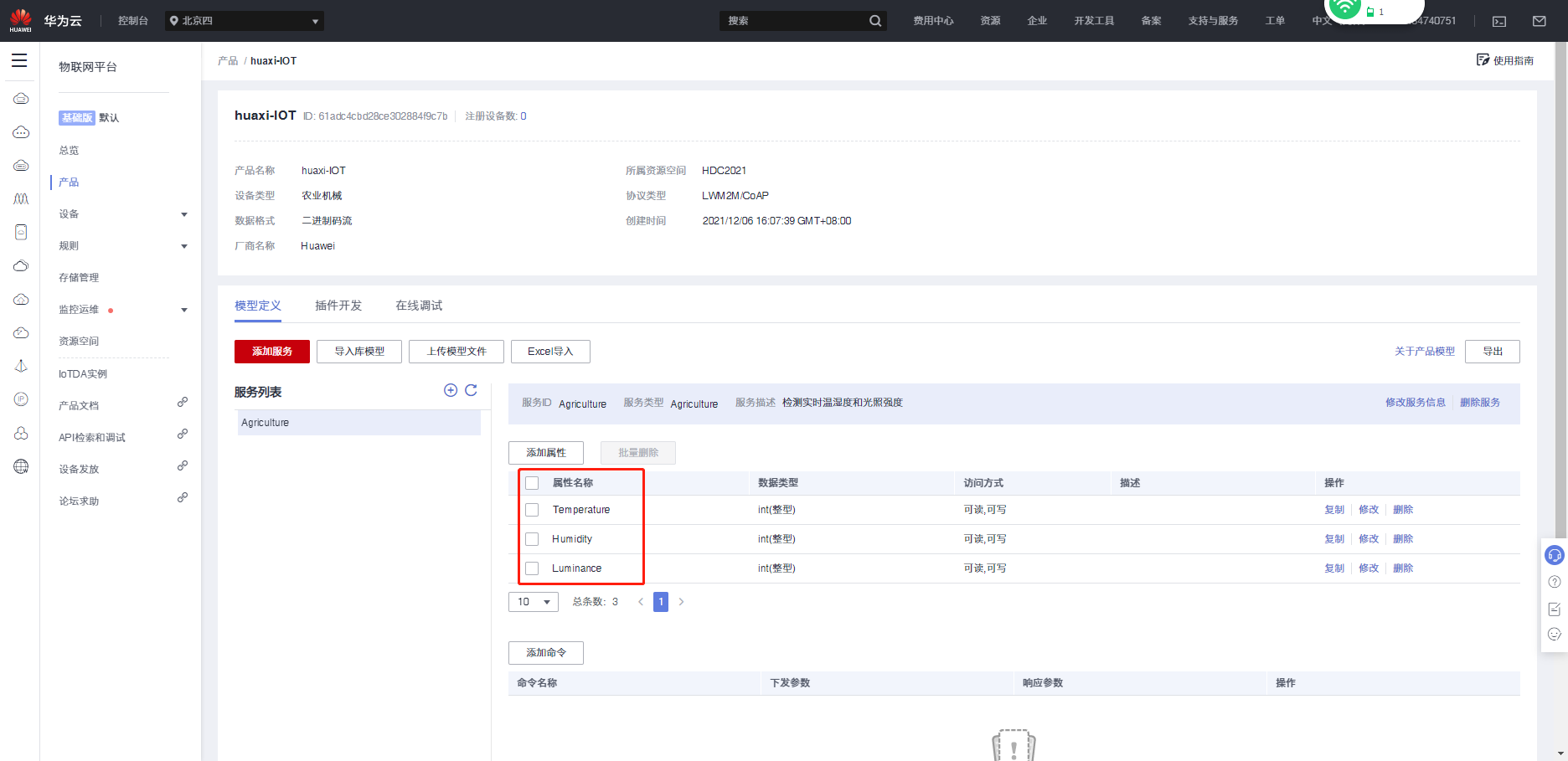Click 复制 for the Temperature attribute

pyautogui.click(x=1334, y=510)
